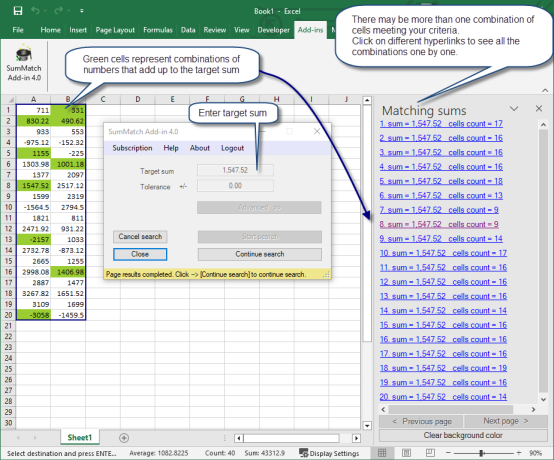Select cell A8 containing 1547.52
This screenshot has width=554, height=460.
34,185
